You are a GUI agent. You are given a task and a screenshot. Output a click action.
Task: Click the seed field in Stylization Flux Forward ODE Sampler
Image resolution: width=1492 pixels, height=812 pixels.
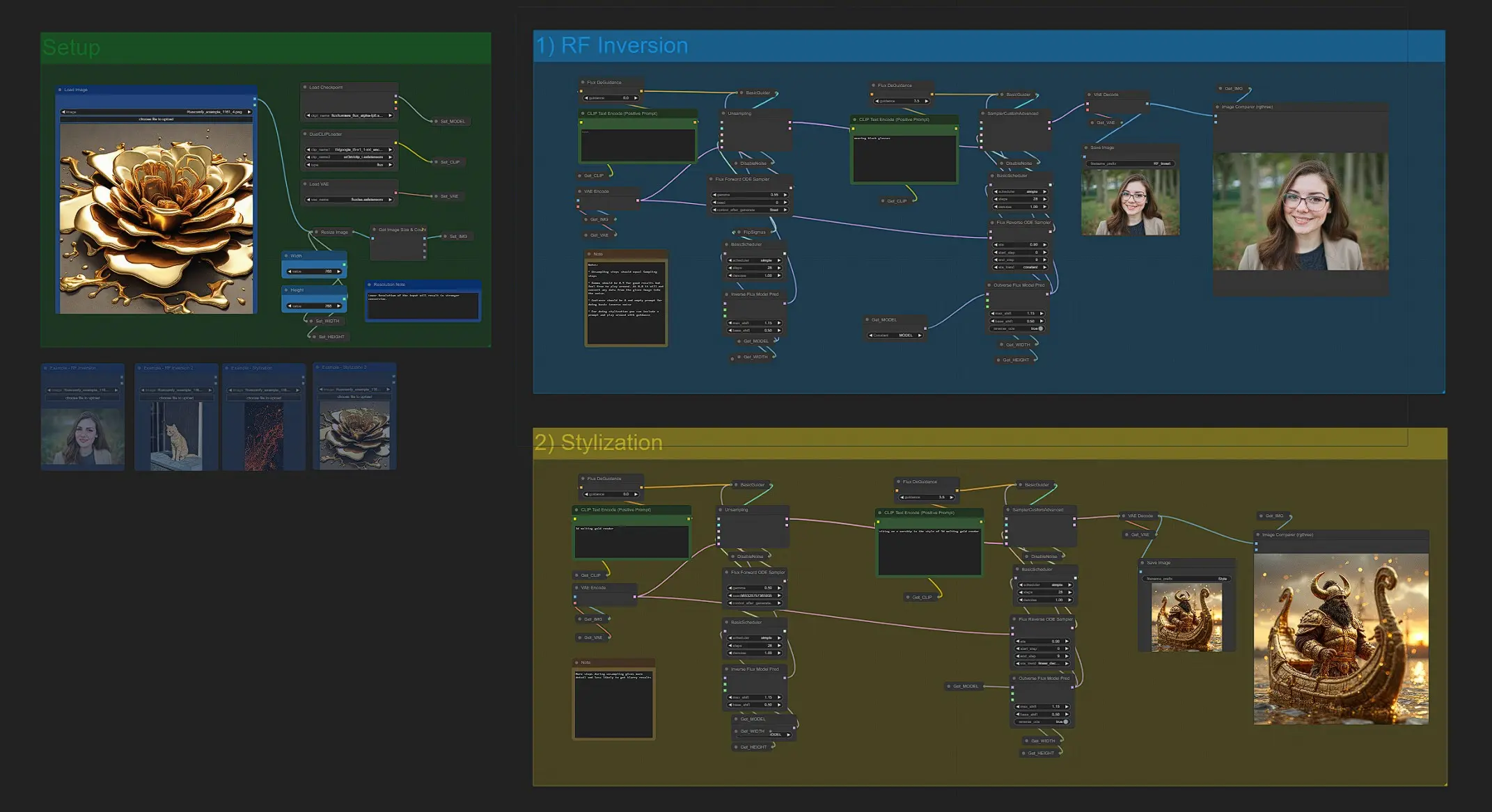pos(755,596)
